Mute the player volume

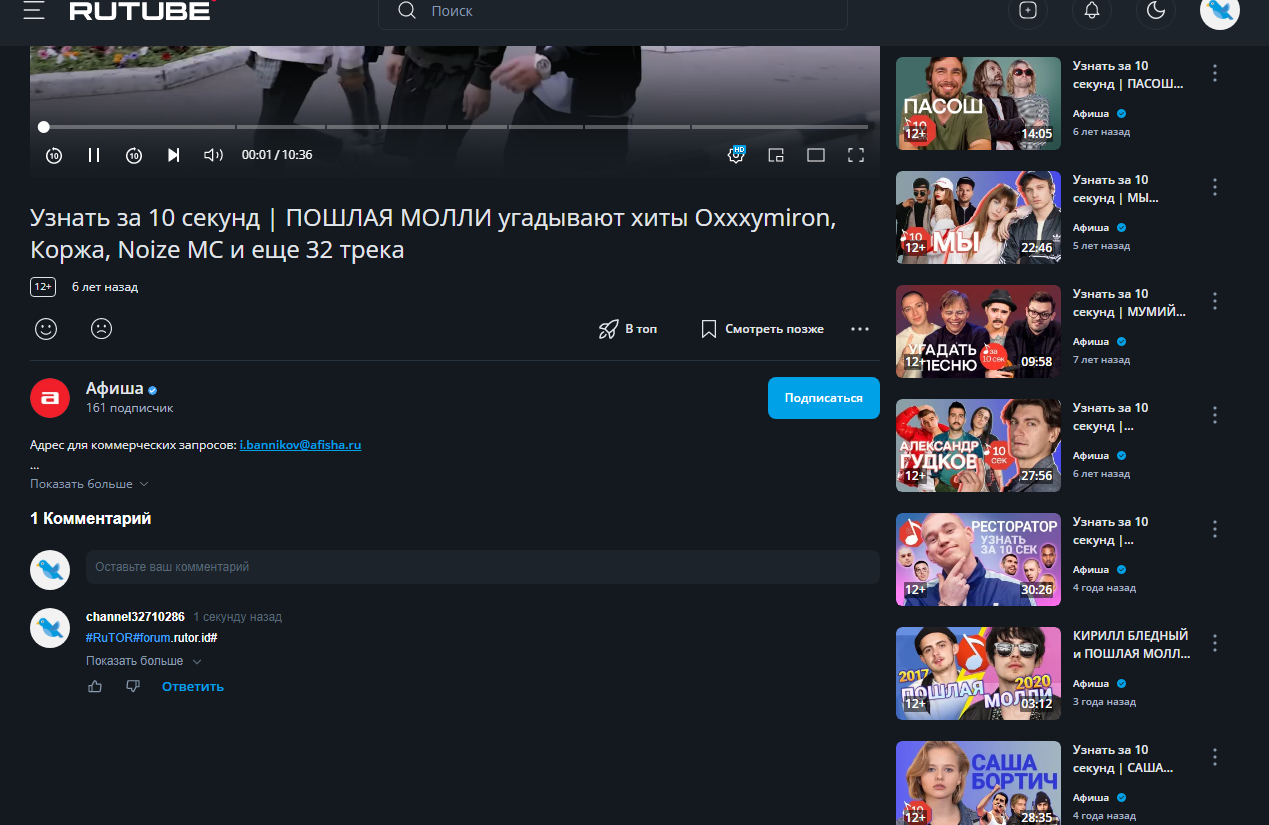213,155
